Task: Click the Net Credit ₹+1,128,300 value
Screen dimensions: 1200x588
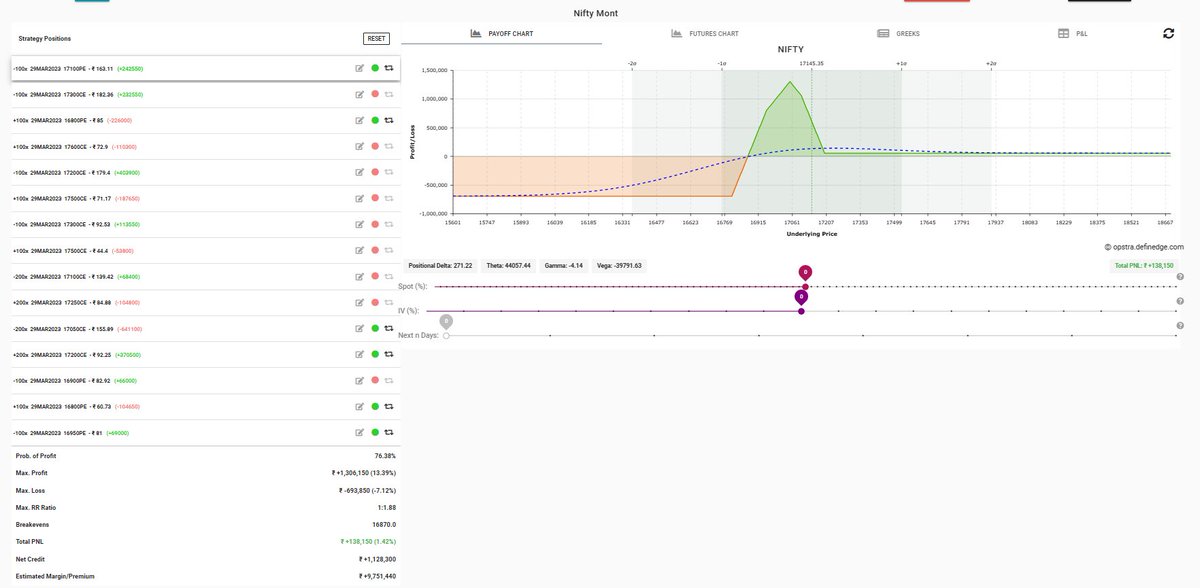Action: (x=377, y=559)
